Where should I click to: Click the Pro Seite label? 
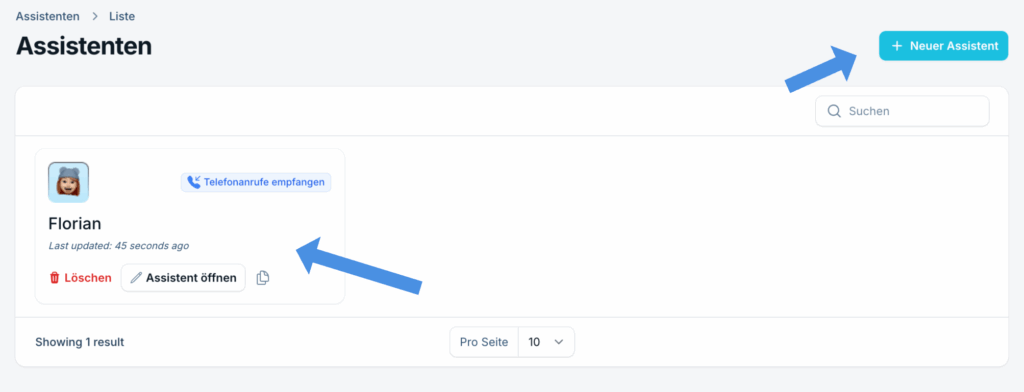tap(484, 342)
